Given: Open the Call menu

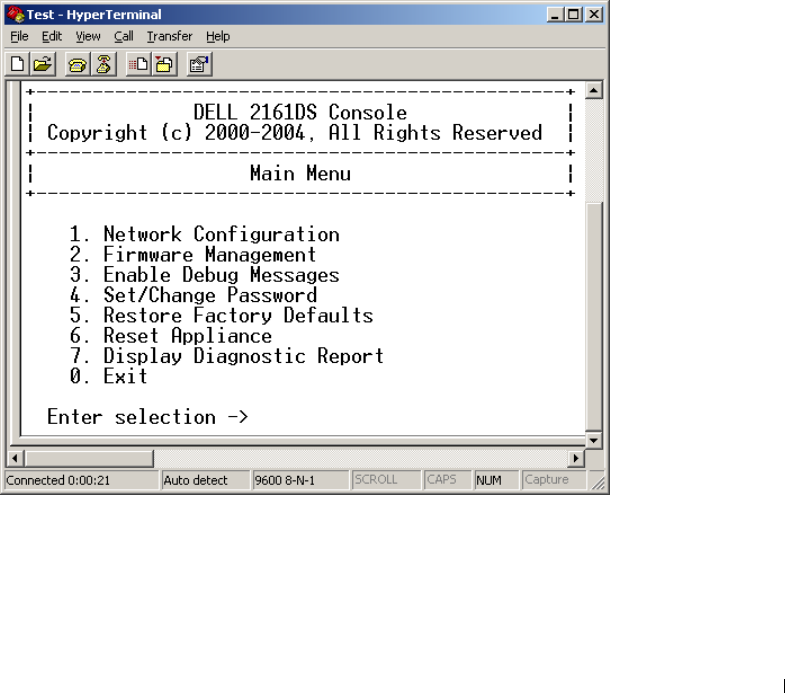Looking at the screenshot, I should pyautogui.click(x=124, y=37).
